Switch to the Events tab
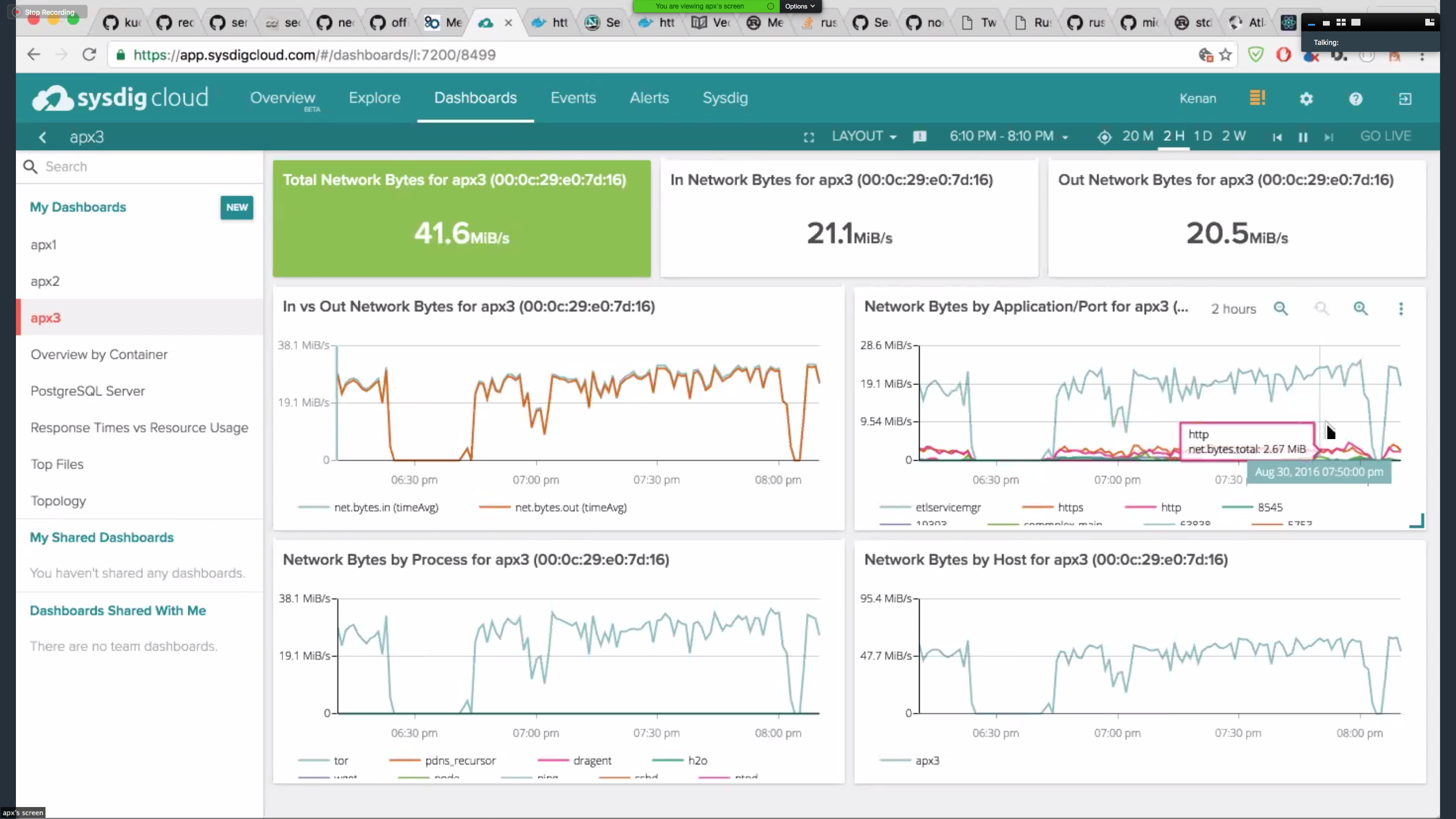Image resolution: width=1456 pixels, height=819 pixels. click(573, 98)
